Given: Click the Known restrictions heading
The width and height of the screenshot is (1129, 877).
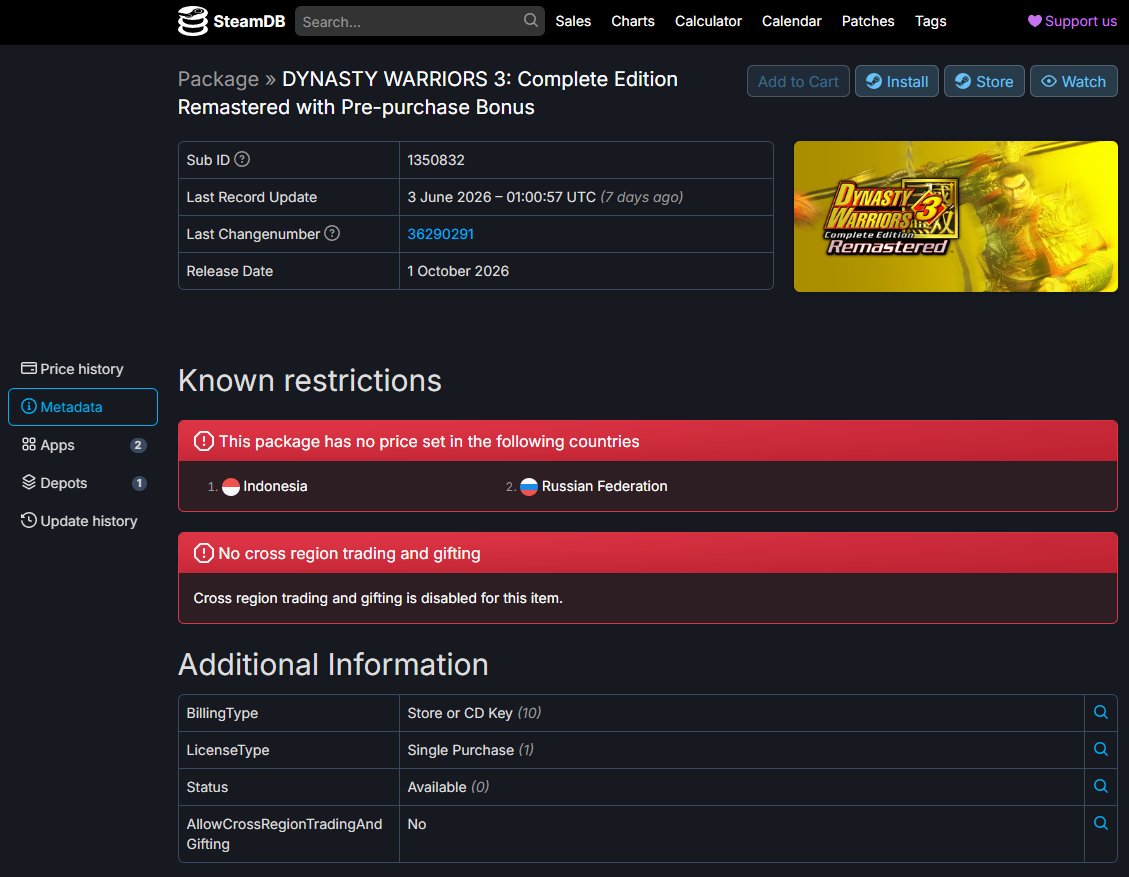Looking at the screenshot, I should click(310, 380).
